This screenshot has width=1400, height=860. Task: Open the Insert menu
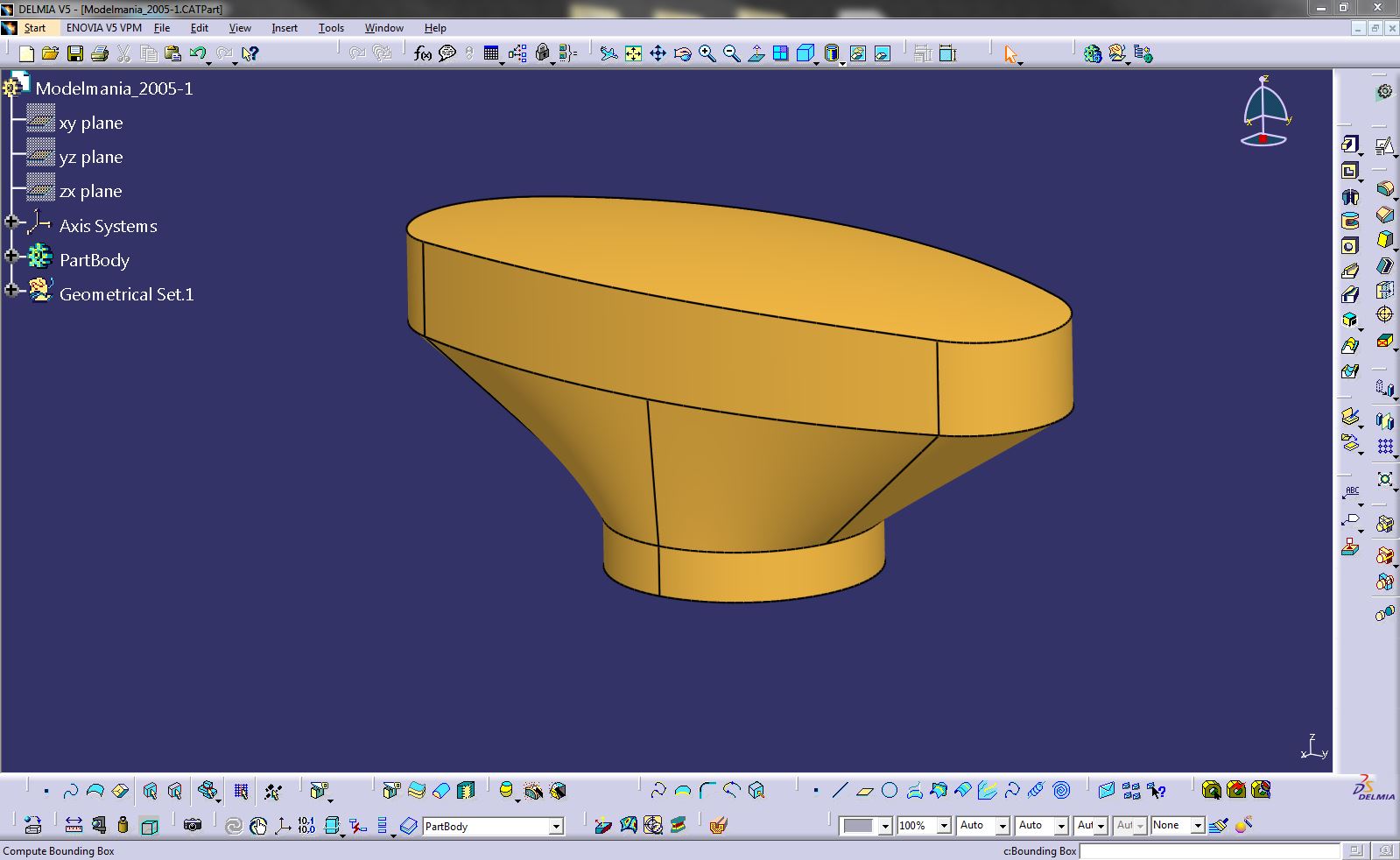285,28
